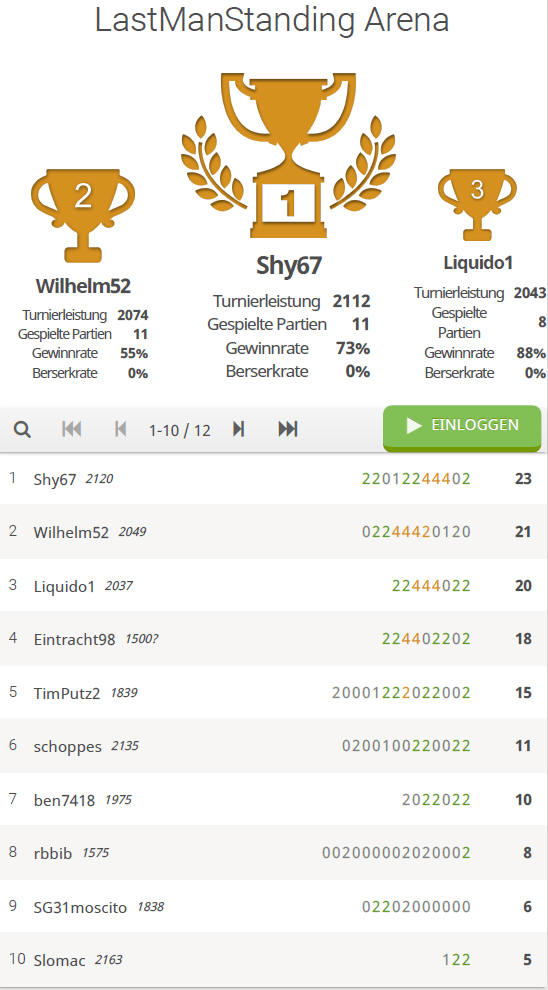Click the second place trophy icon
548x990 pixels.
coord(83,215)
